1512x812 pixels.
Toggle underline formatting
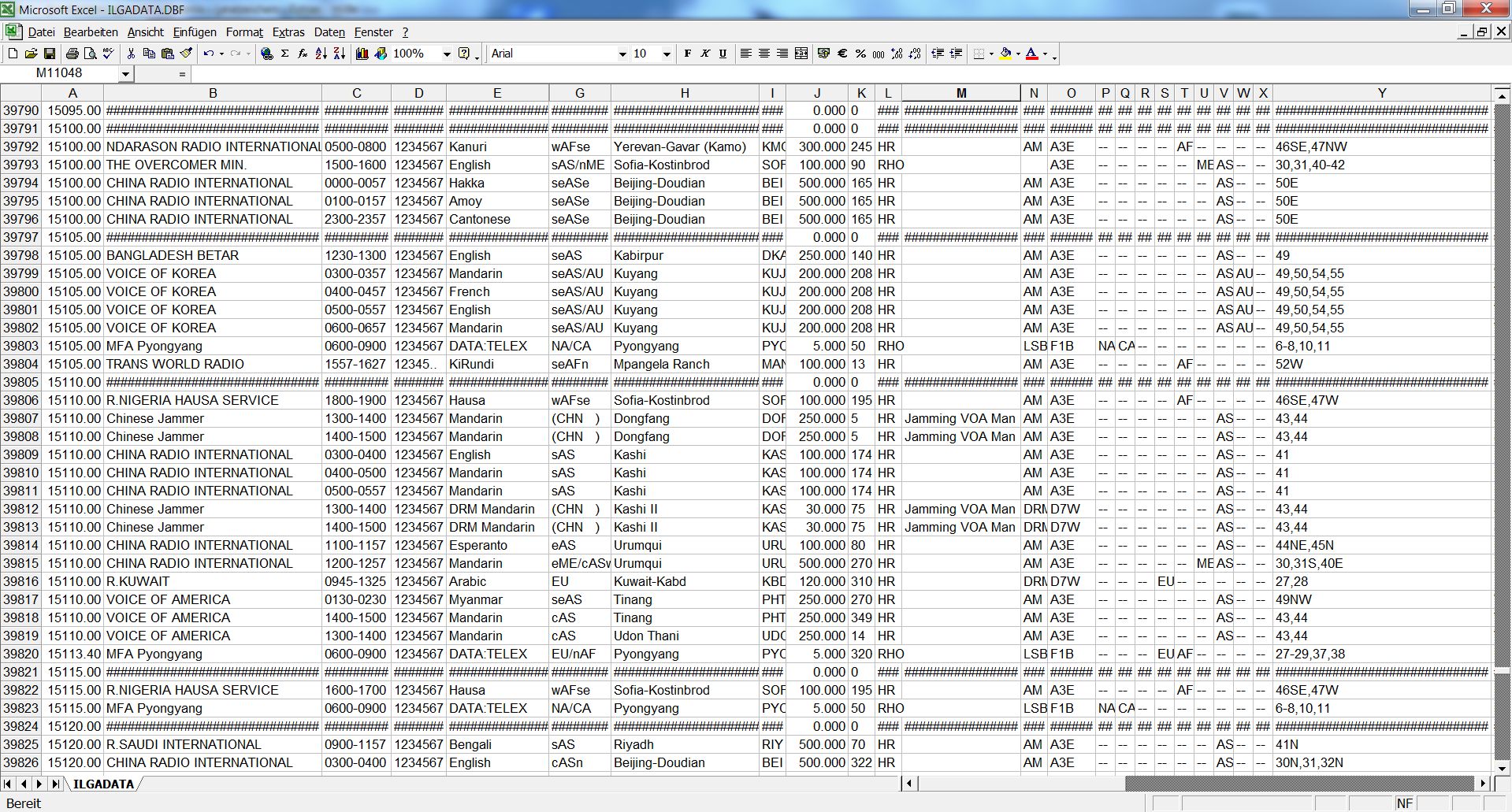[723, 54]
